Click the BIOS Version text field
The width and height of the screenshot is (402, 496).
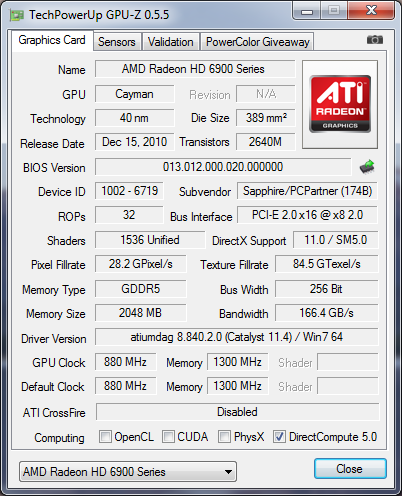(223, 167)
